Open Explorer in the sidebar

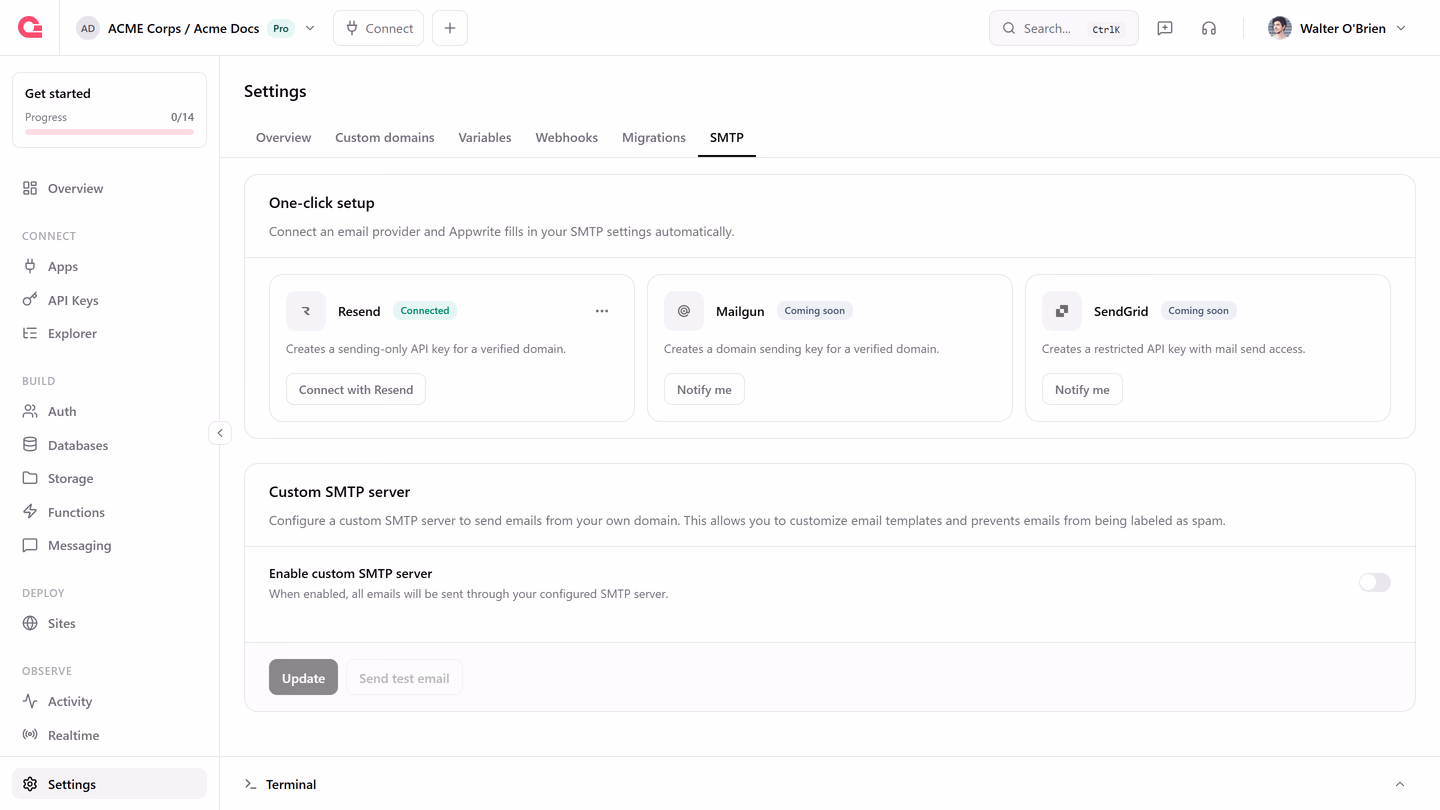coord(109,333)
